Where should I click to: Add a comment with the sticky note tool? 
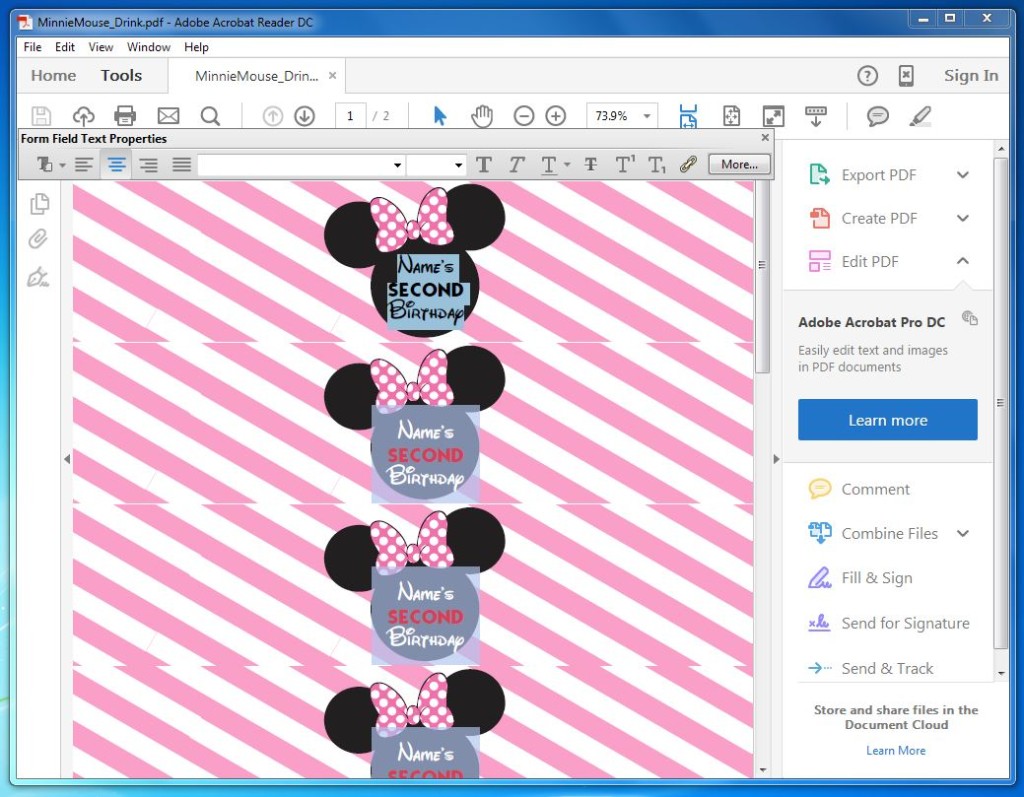[877, 116]
